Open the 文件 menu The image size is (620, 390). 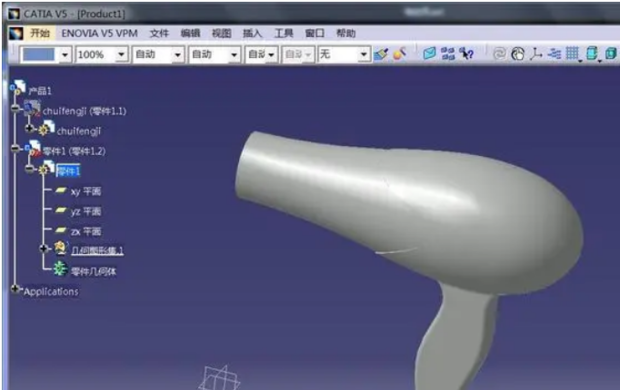159,33
